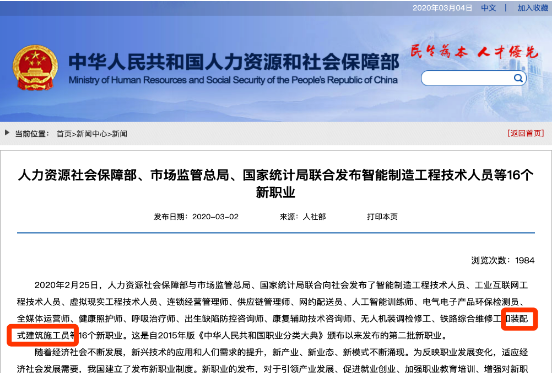
Task: Click the breadcrumb triangle arrow icon
Action: coord(7,133)
